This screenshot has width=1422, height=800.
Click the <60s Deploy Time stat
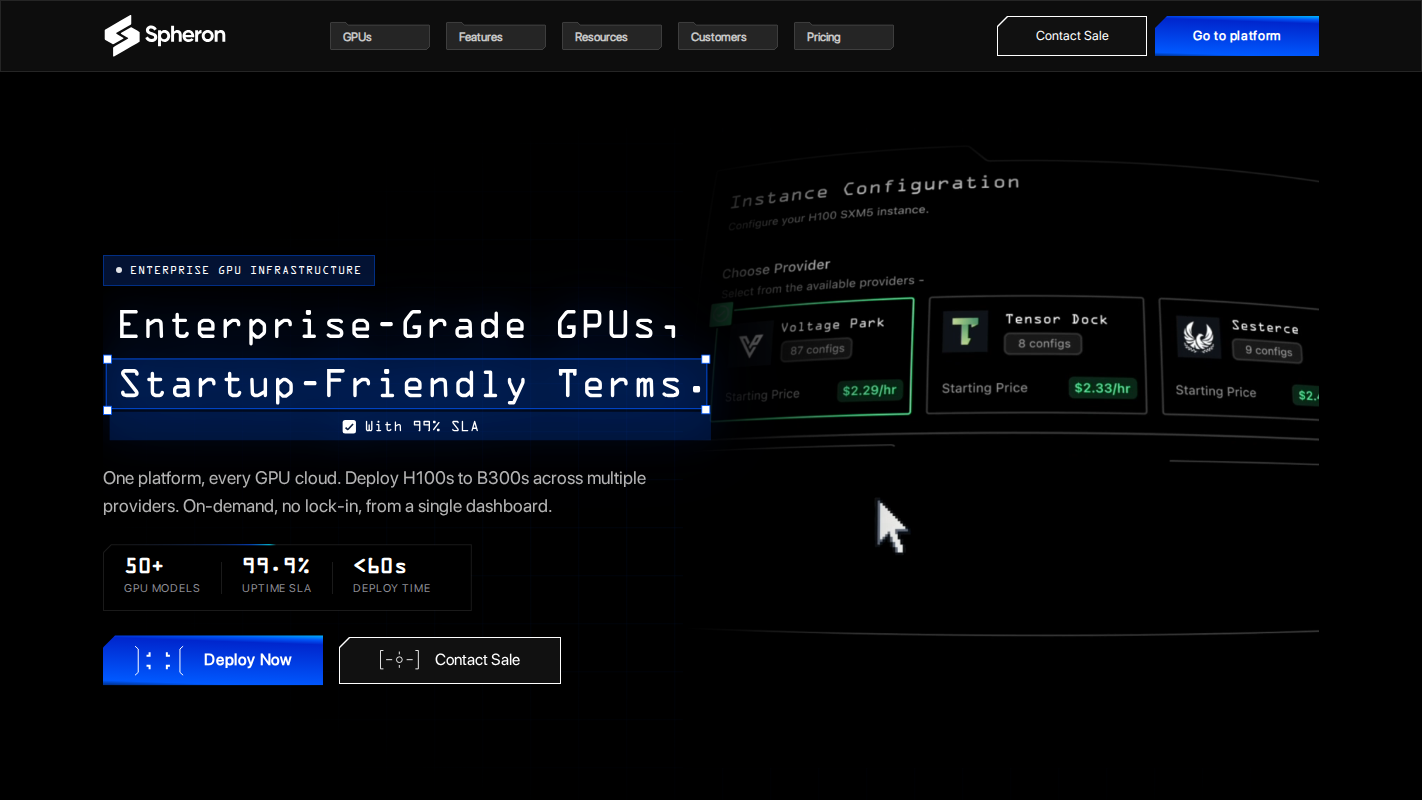click(392, 577)
